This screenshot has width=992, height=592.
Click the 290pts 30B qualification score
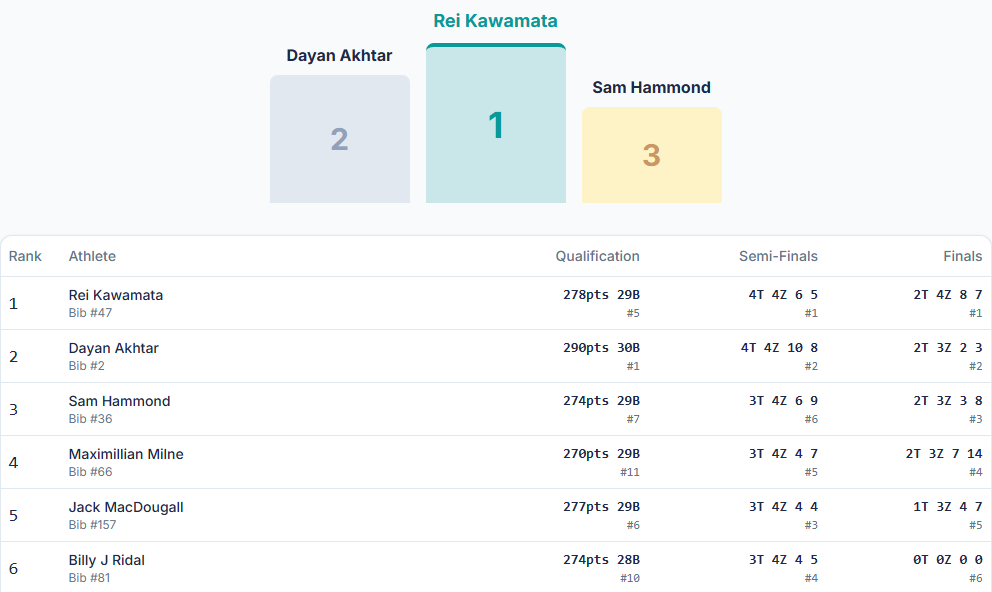pos(601,348)
